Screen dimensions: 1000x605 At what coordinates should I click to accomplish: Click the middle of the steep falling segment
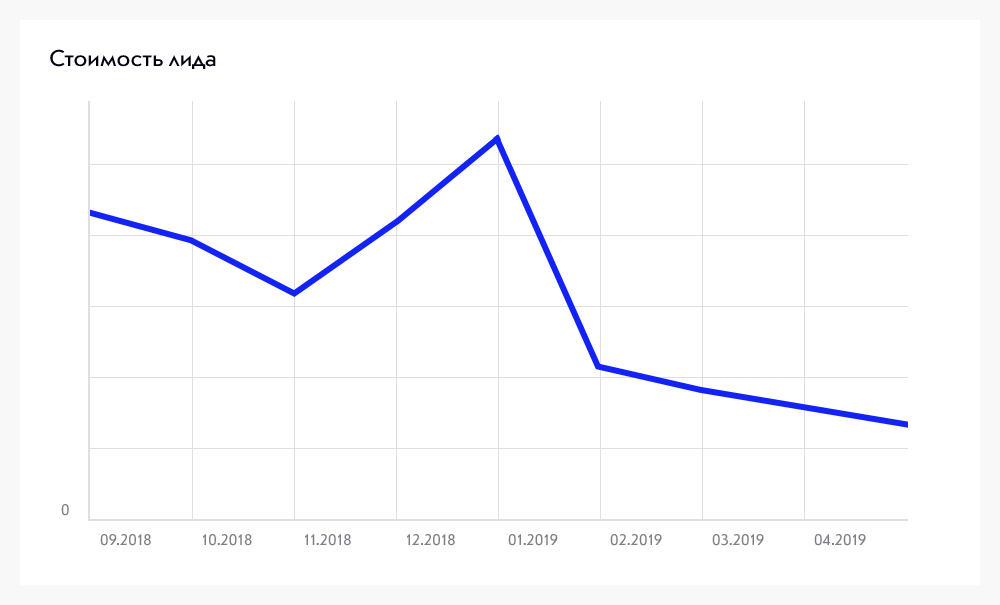[547, 252]
